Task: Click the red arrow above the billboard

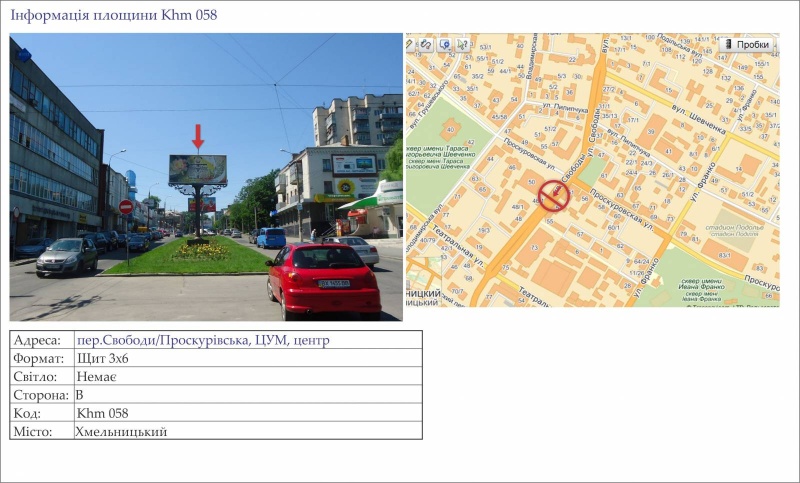Action: [198, 137]
